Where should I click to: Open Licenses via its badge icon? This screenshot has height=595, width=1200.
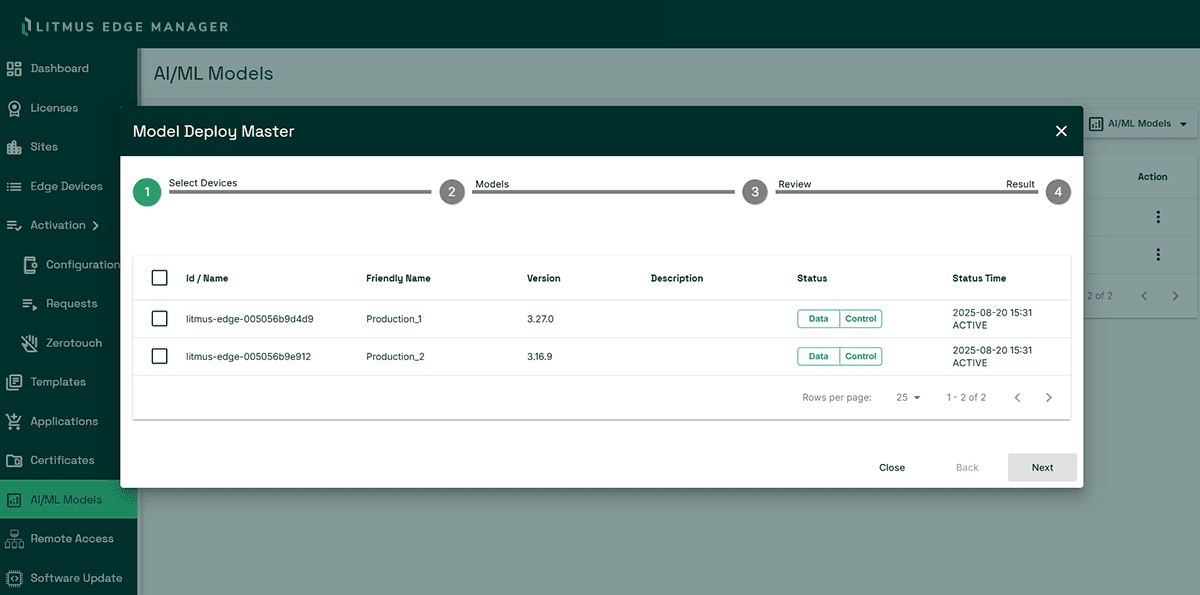[14, 108]
